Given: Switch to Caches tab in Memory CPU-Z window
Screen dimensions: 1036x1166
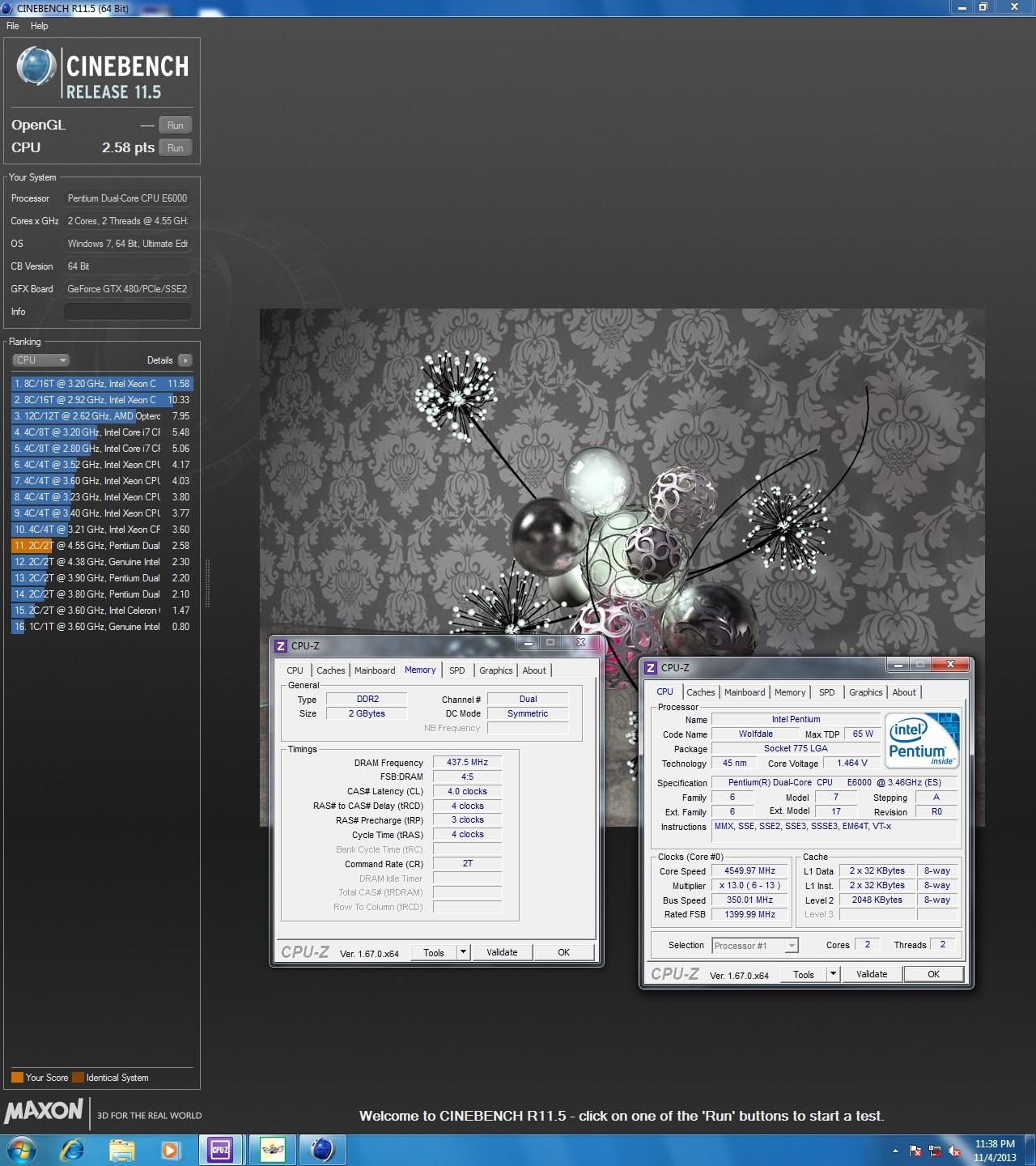Looking at the screenshot, I should click(x=330, y=670).
